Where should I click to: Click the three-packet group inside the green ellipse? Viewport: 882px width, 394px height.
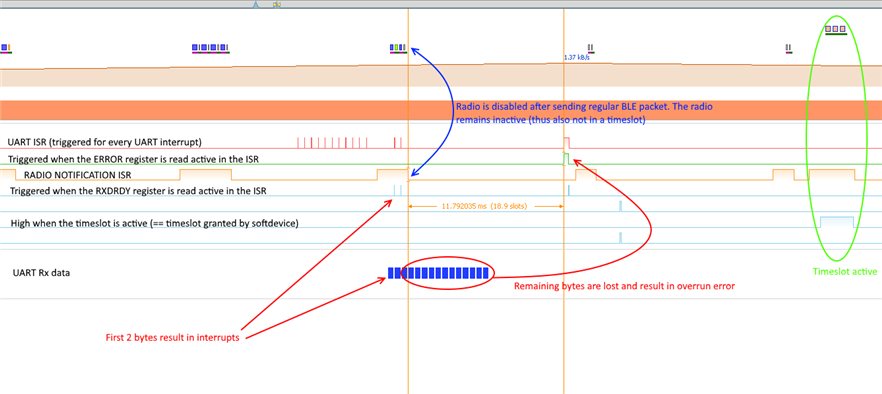(835, 29)
